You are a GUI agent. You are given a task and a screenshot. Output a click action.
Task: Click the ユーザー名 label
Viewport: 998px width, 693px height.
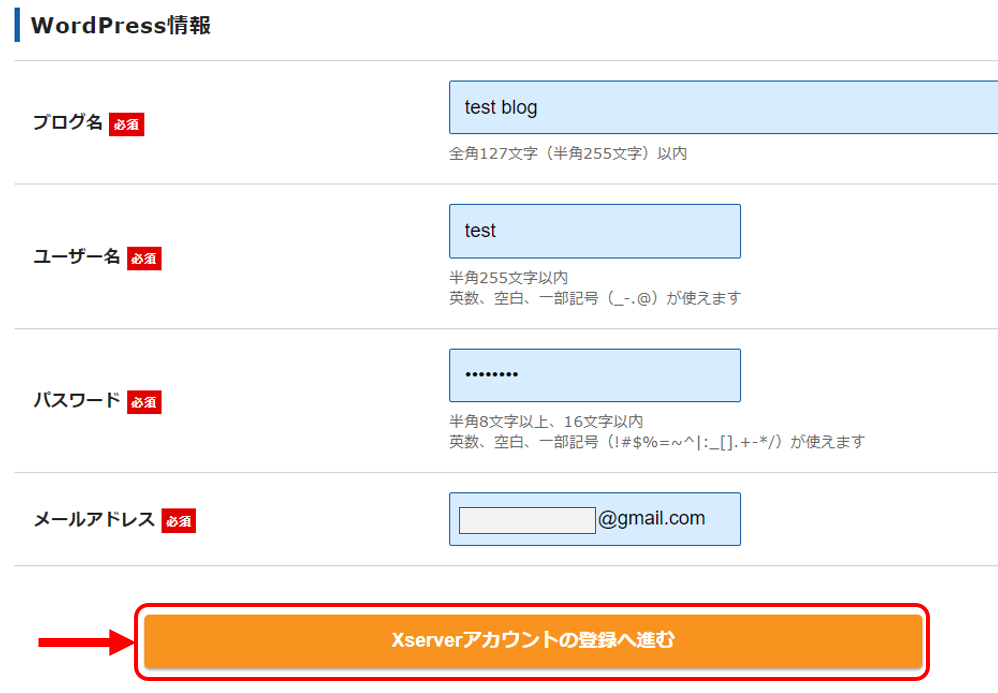(x=77, y=258)
